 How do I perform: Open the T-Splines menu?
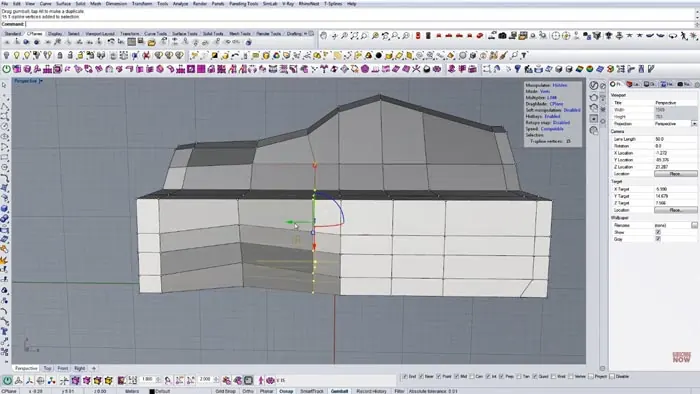333,4
